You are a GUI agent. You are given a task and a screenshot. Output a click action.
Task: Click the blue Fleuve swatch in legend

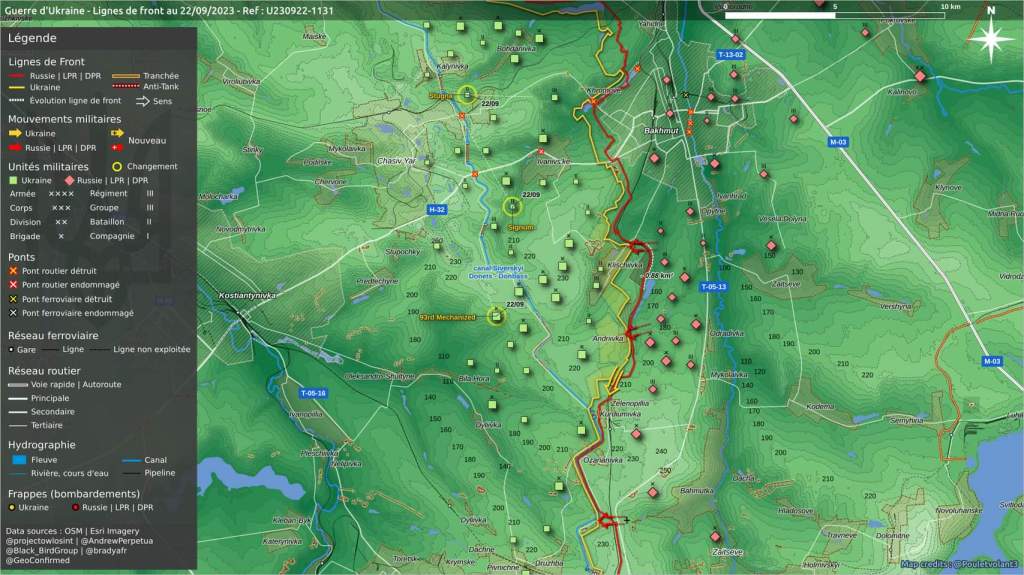pos(19,460)
